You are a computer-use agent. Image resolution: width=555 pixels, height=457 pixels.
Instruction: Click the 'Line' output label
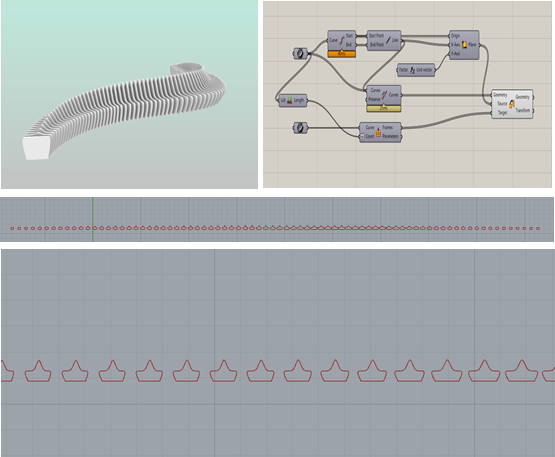tap(395, 40)
